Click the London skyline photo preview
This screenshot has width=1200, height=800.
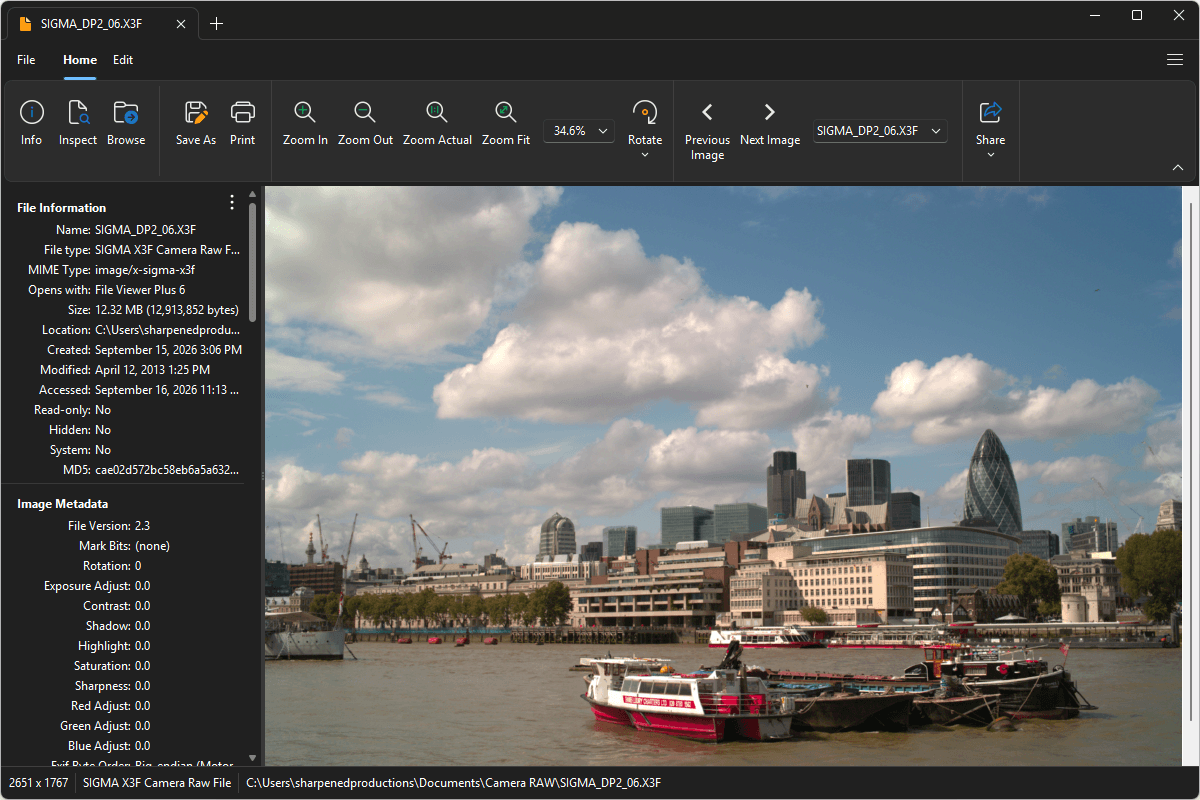pos(723,476)
